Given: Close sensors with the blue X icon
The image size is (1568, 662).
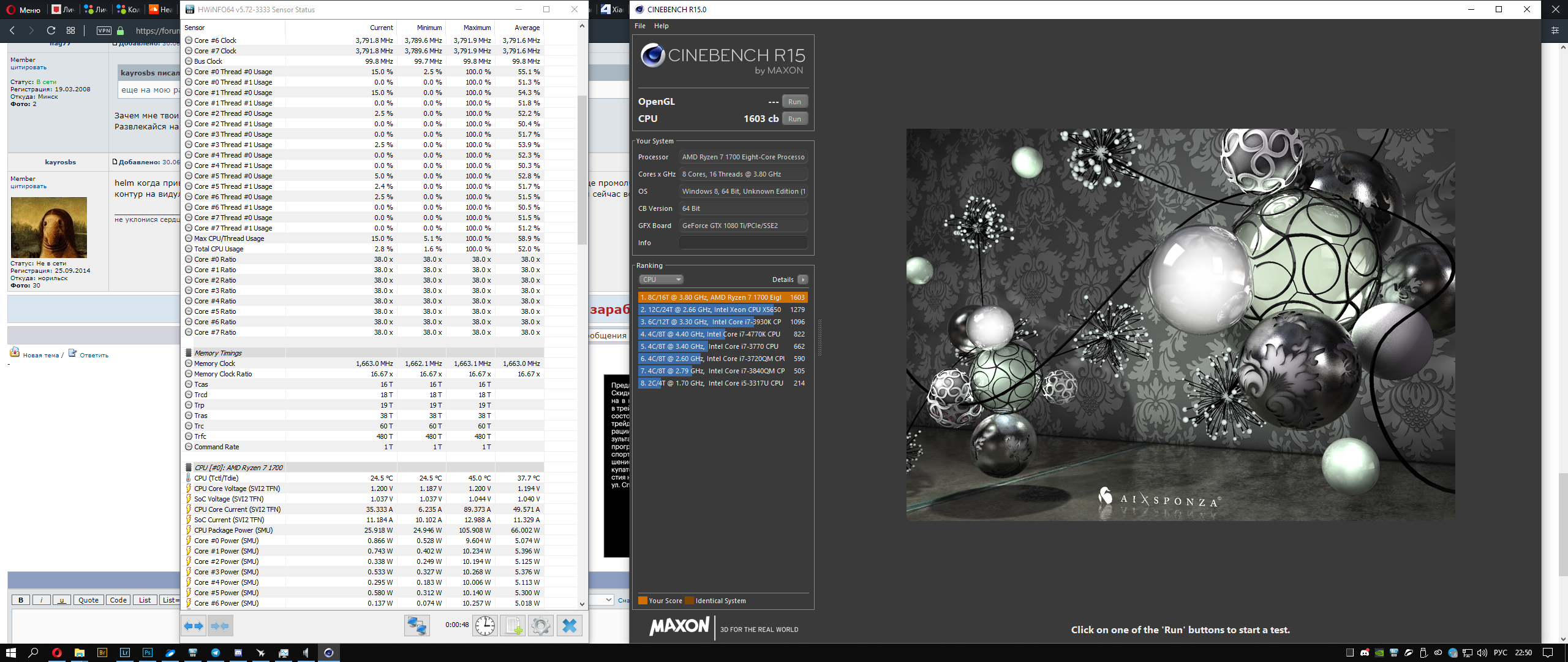Looking at the screenshot, I should pyautogui.click(x=570, y=626).
